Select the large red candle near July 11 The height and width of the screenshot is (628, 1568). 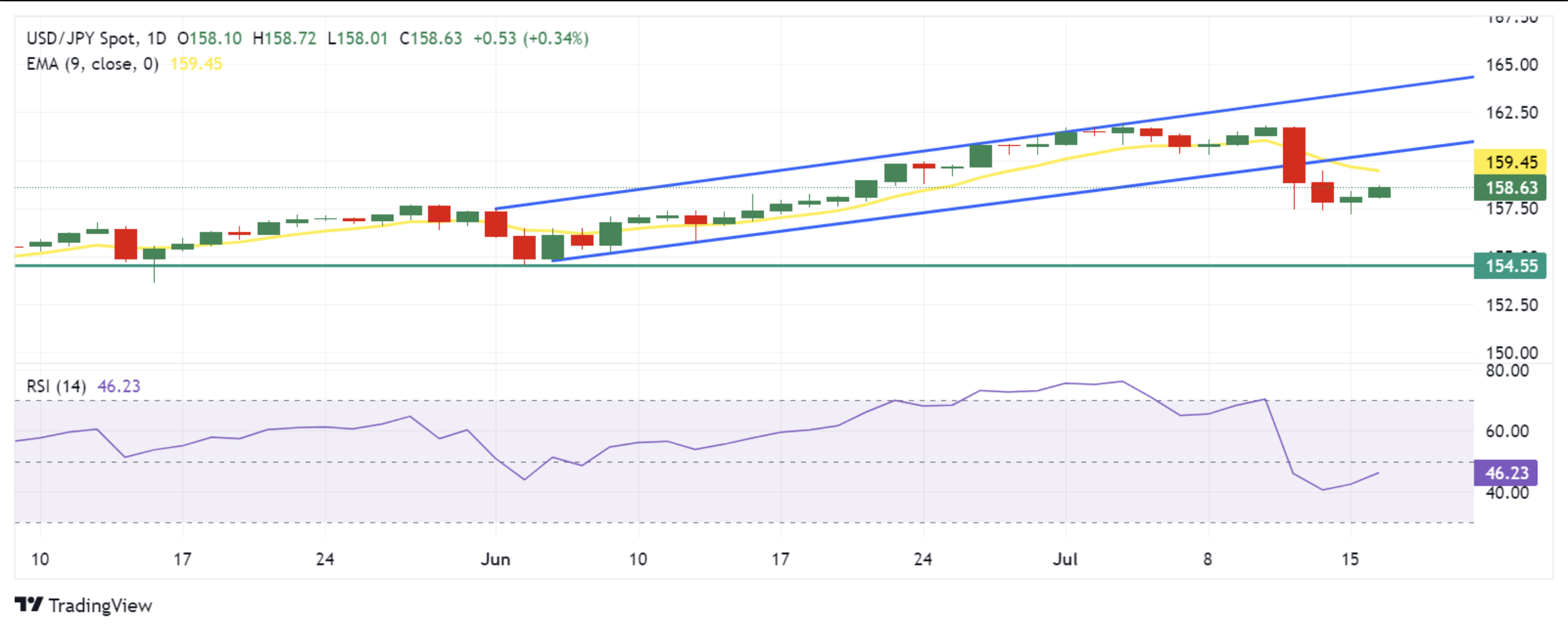[1294, 155]
